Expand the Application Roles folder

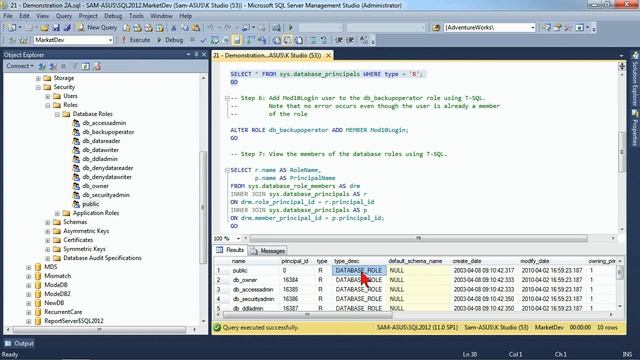tap(57, 213)
